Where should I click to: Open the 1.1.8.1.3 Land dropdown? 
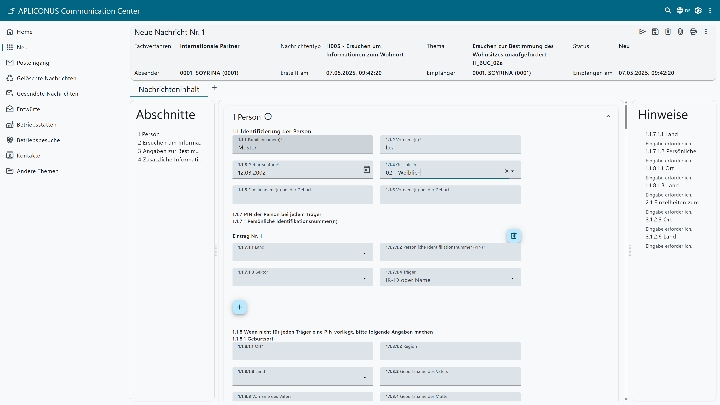coord(365,377)
